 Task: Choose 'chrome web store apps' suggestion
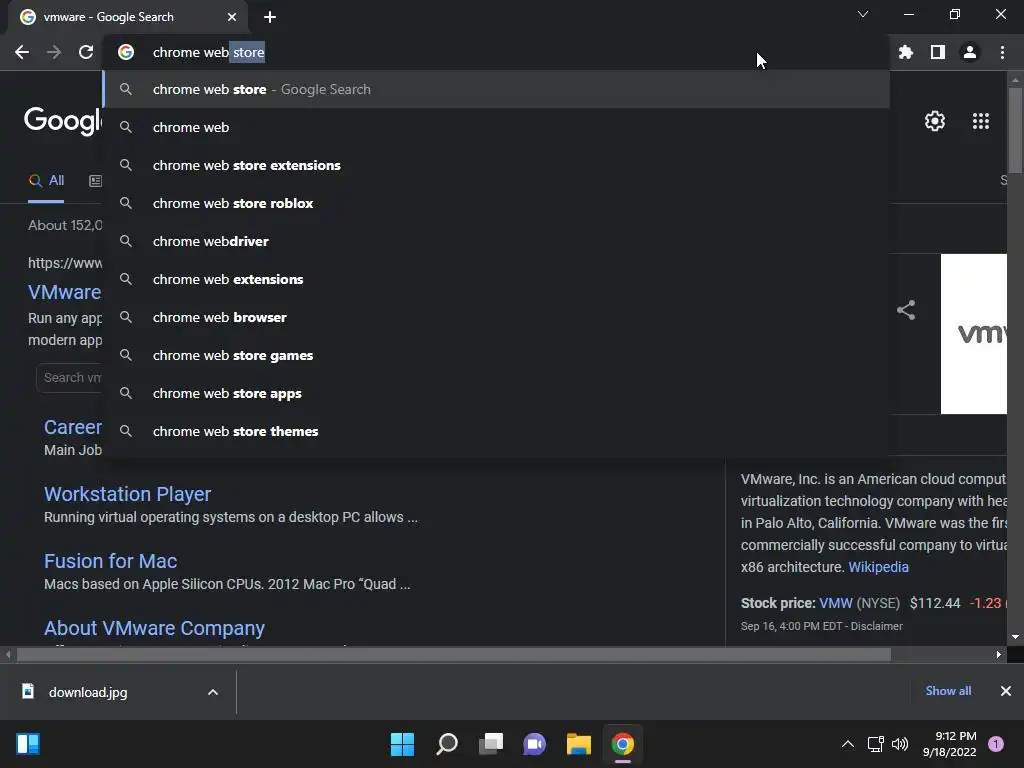tap(496, 393)
